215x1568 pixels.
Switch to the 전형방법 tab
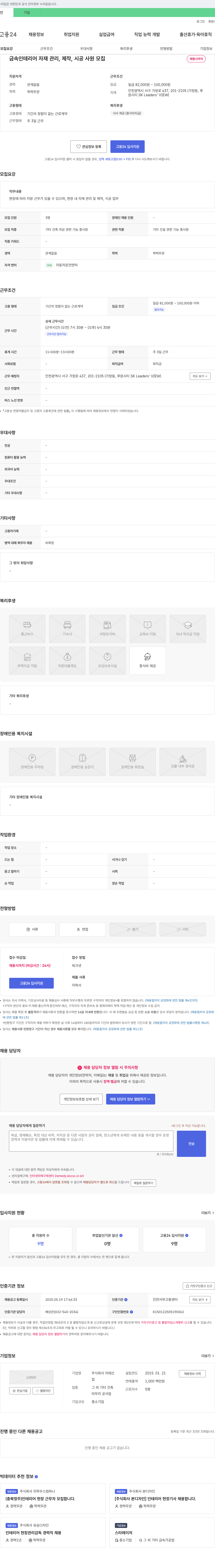click(x=166, y=49)
